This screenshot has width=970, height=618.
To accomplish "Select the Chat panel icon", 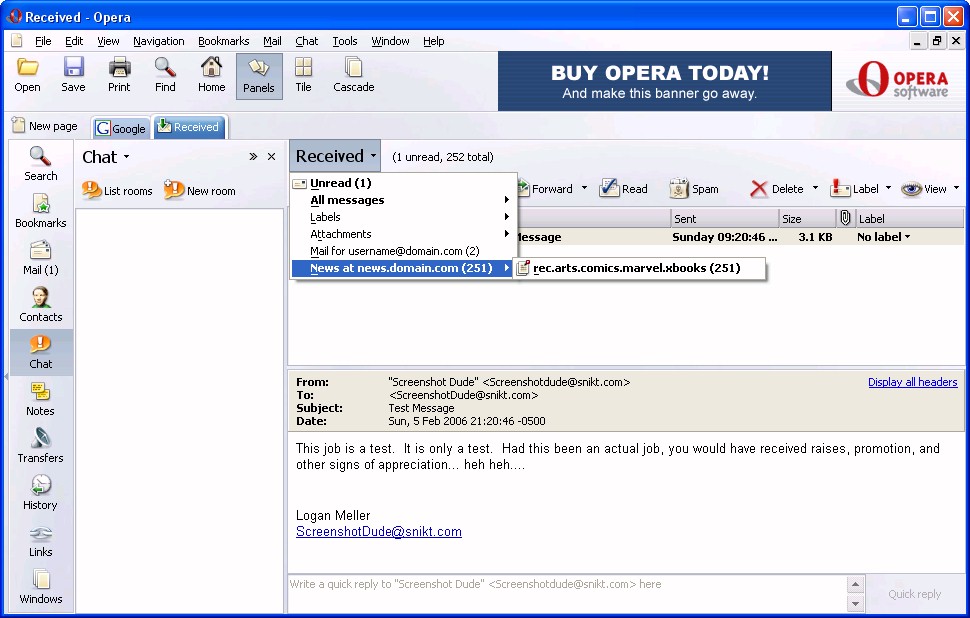I will (41, 352).
